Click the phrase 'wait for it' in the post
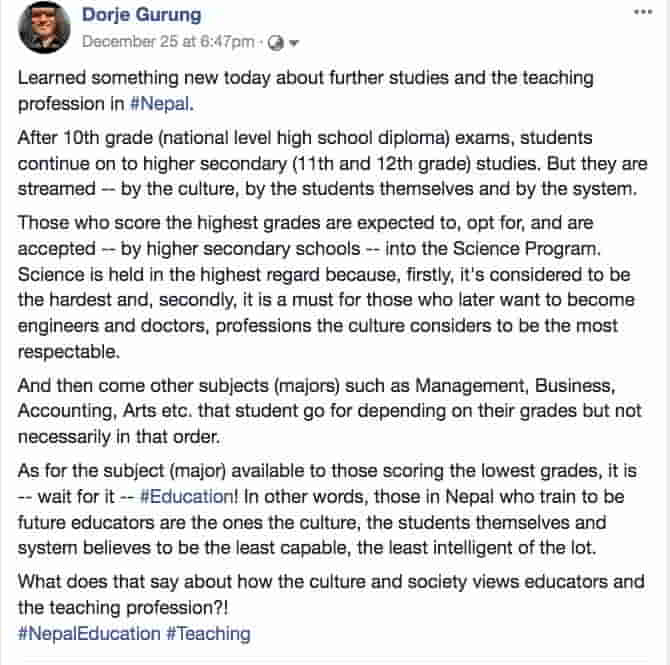 (x=76, y=497)
